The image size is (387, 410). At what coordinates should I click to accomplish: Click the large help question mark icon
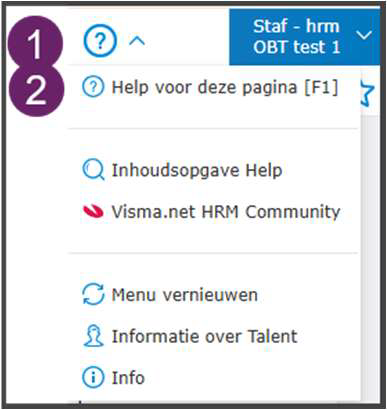(x=100, y=41)
